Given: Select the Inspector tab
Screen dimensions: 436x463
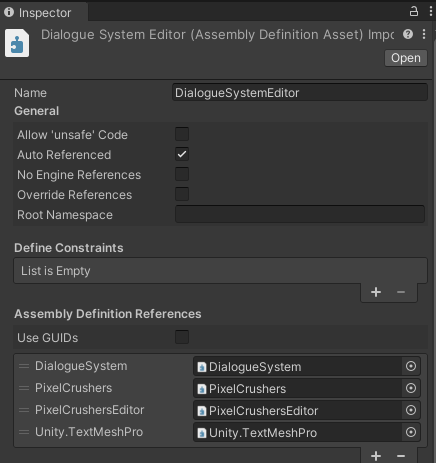Looking at the screenshot, I should coord(44,12).
